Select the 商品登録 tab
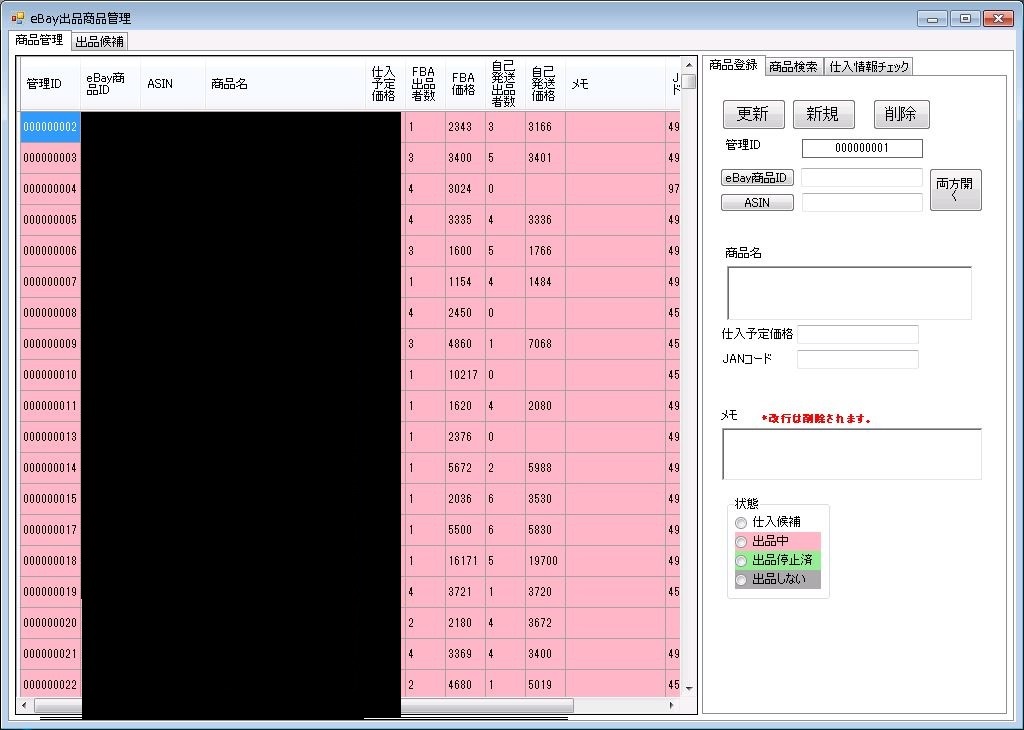 (x=733, y=65)
